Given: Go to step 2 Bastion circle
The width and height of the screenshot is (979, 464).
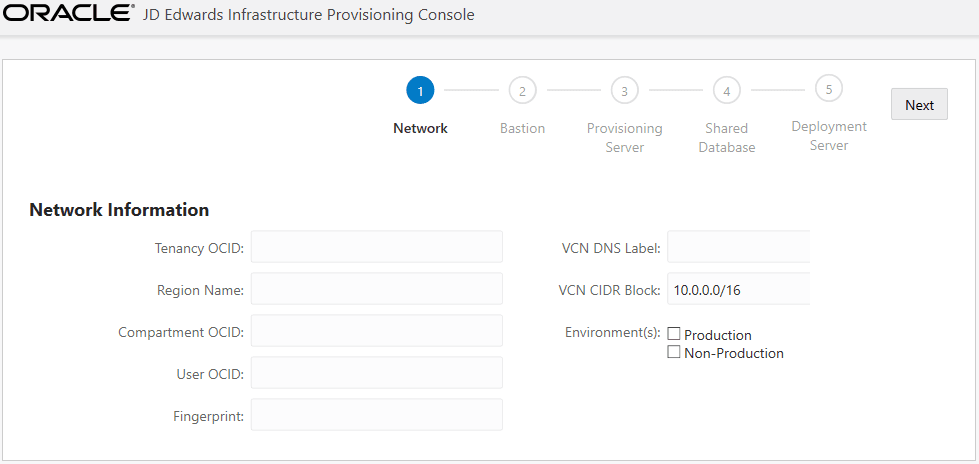Looking at the screenshot, I should click(523, 91).
